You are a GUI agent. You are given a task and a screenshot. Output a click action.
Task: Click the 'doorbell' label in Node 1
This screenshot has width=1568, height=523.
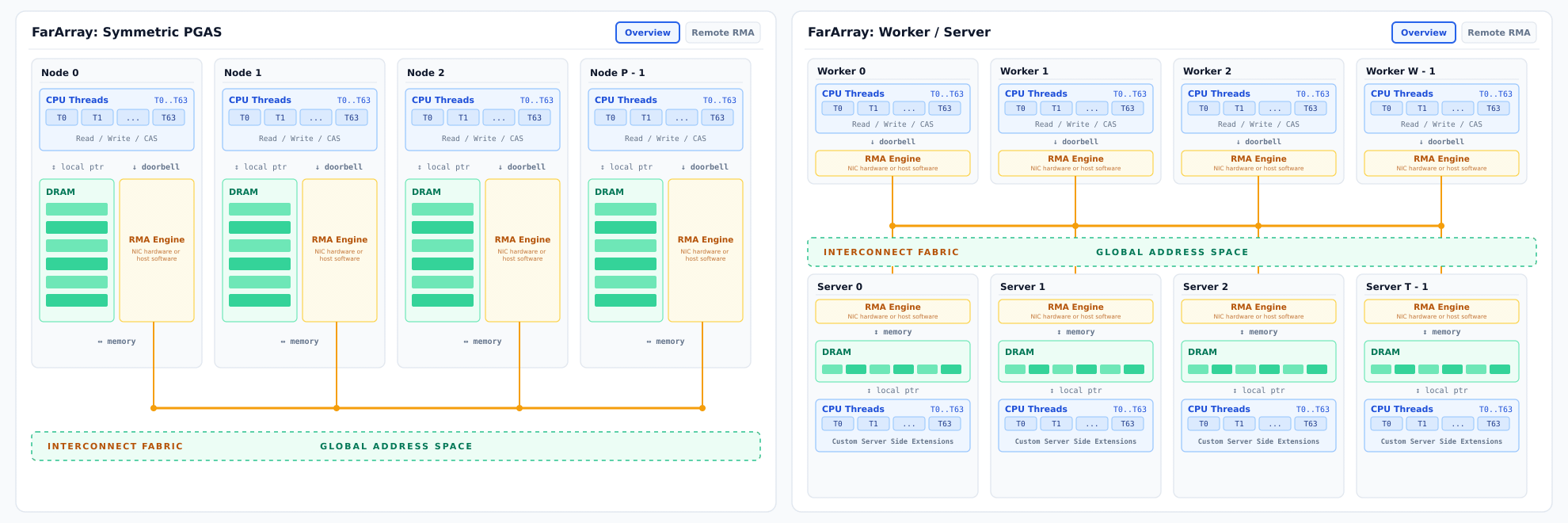[339, 167]
